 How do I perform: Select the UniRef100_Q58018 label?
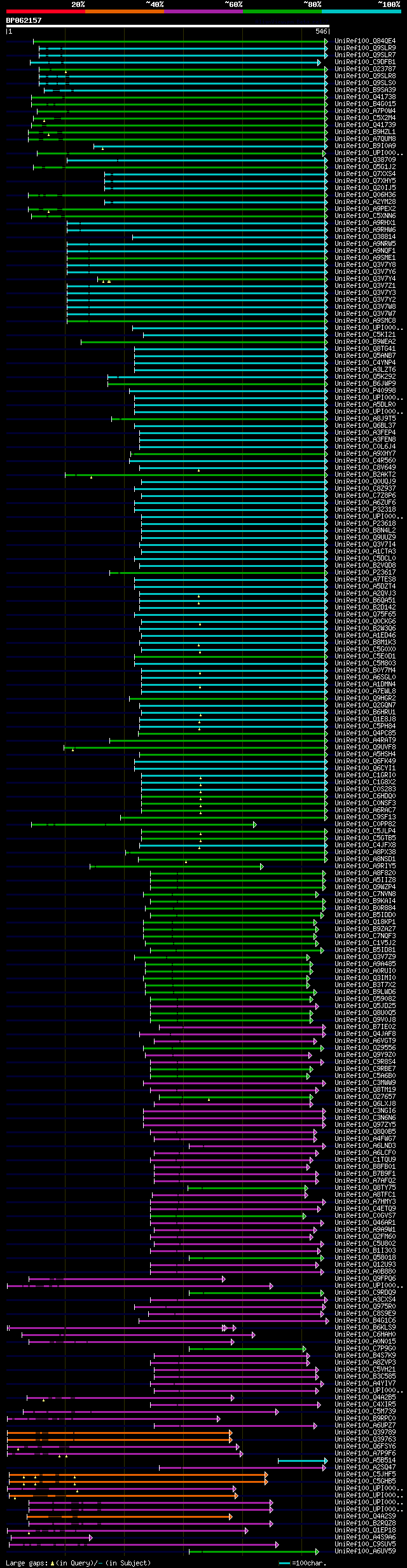(365, 1257)
